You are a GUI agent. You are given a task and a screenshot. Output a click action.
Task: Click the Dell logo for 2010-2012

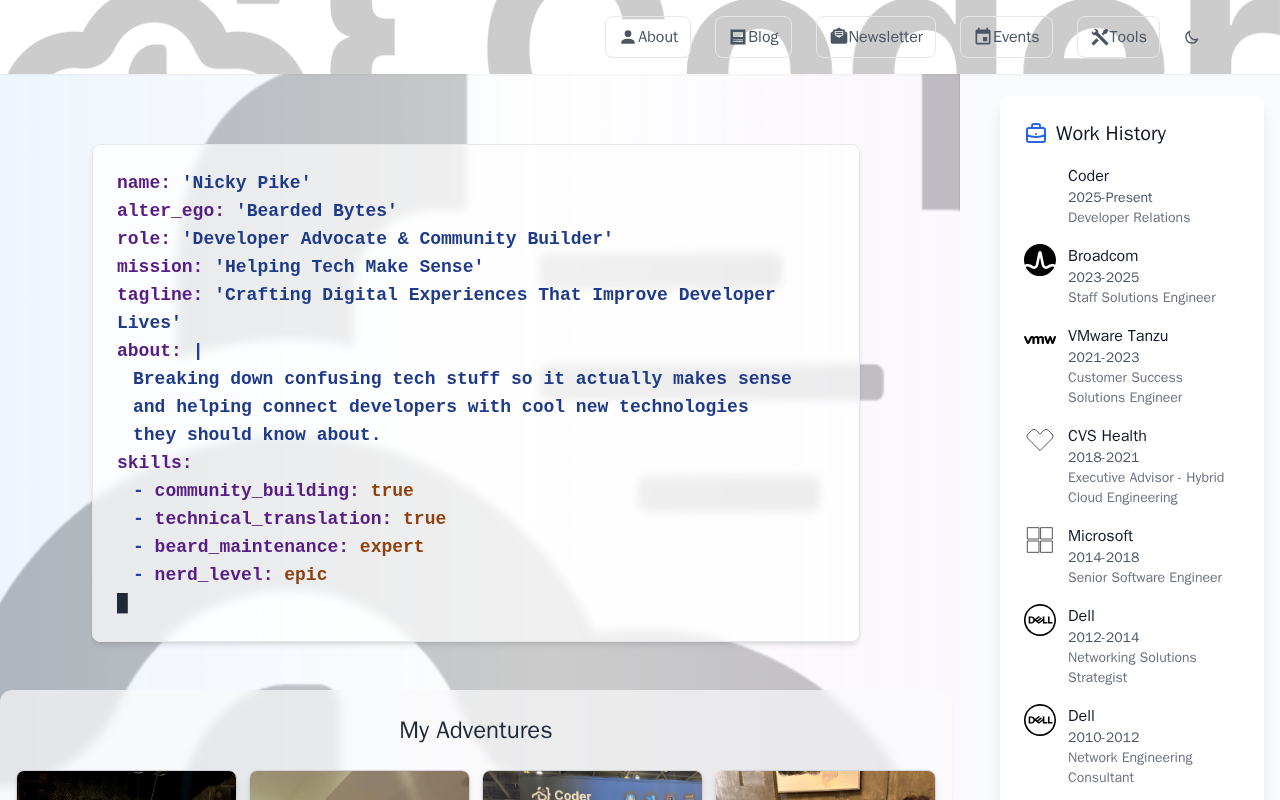pos(1040,720)
